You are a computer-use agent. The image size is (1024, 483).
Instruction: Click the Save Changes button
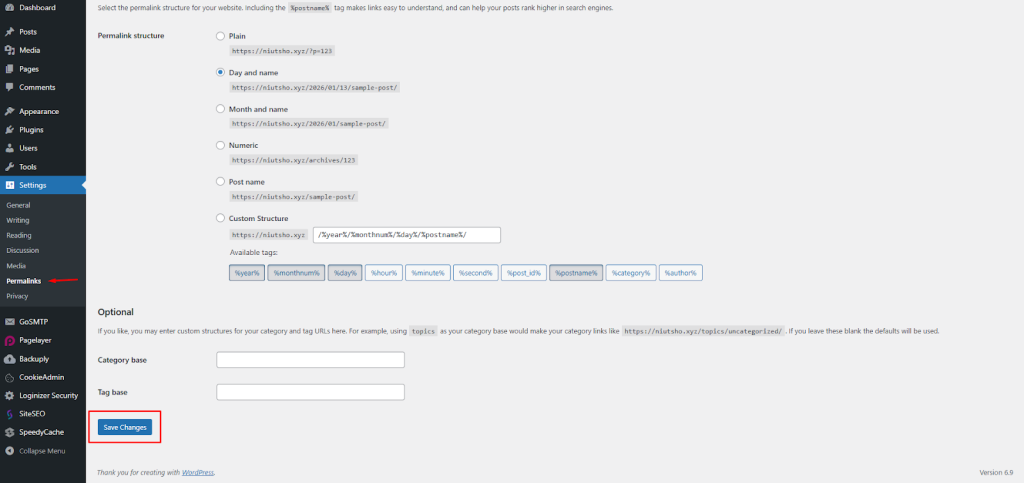pos(125,427)
